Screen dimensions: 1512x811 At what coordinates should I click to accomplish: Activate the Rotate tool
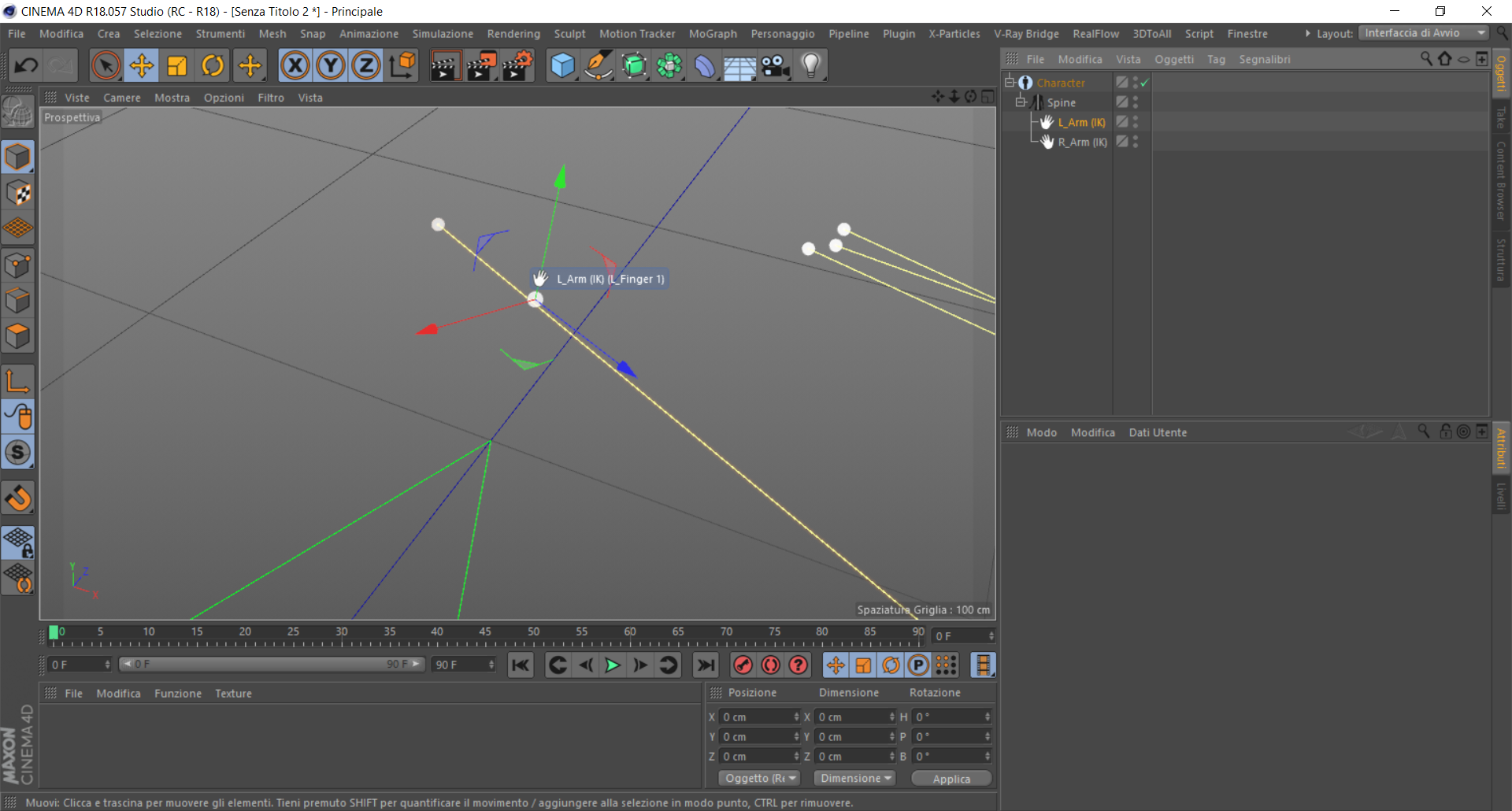point(213,65)
